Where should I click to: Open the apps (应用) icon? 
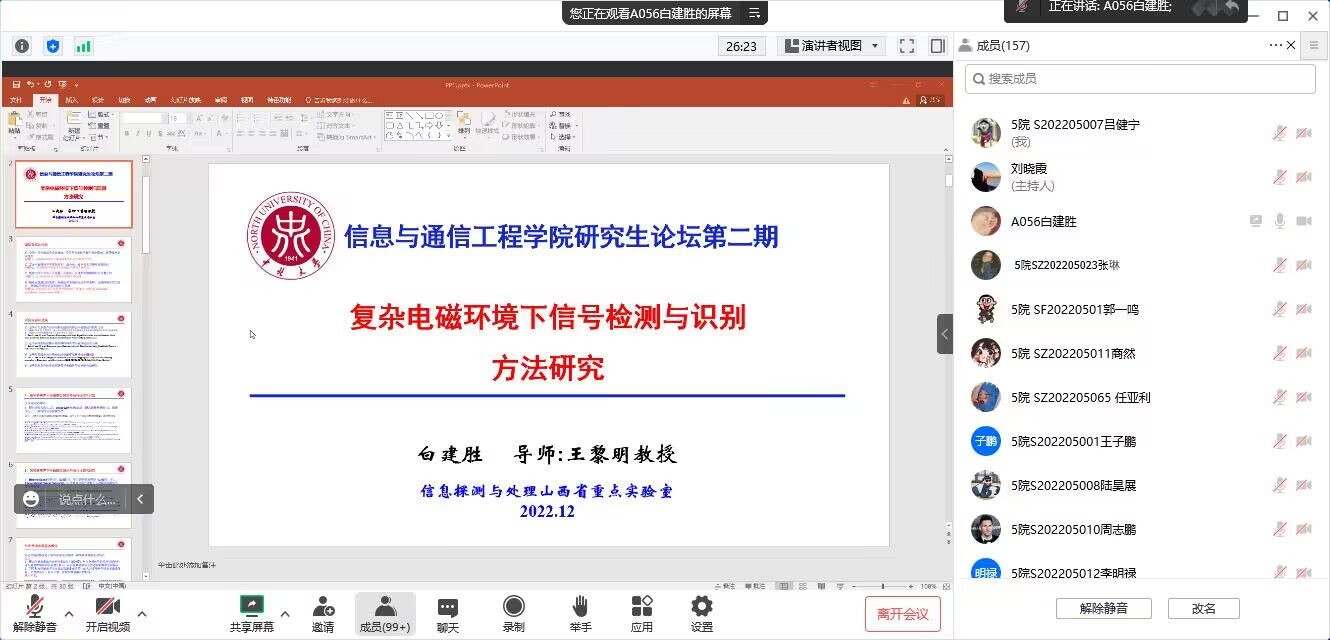(x=641, y=607)
